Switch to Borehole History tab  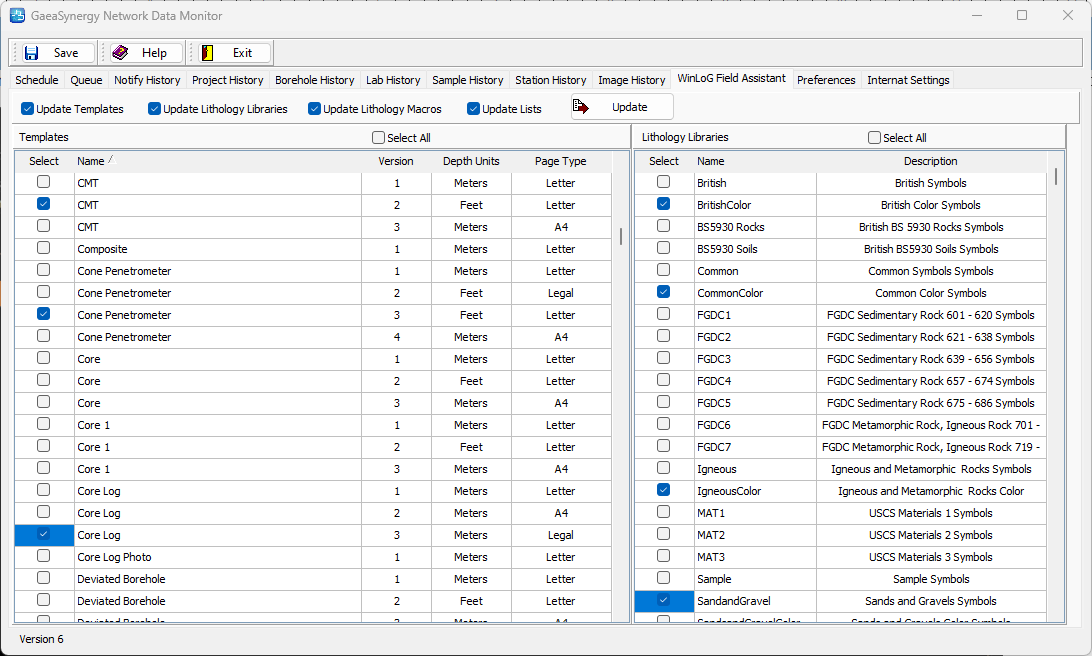click(x=315, y=80)
